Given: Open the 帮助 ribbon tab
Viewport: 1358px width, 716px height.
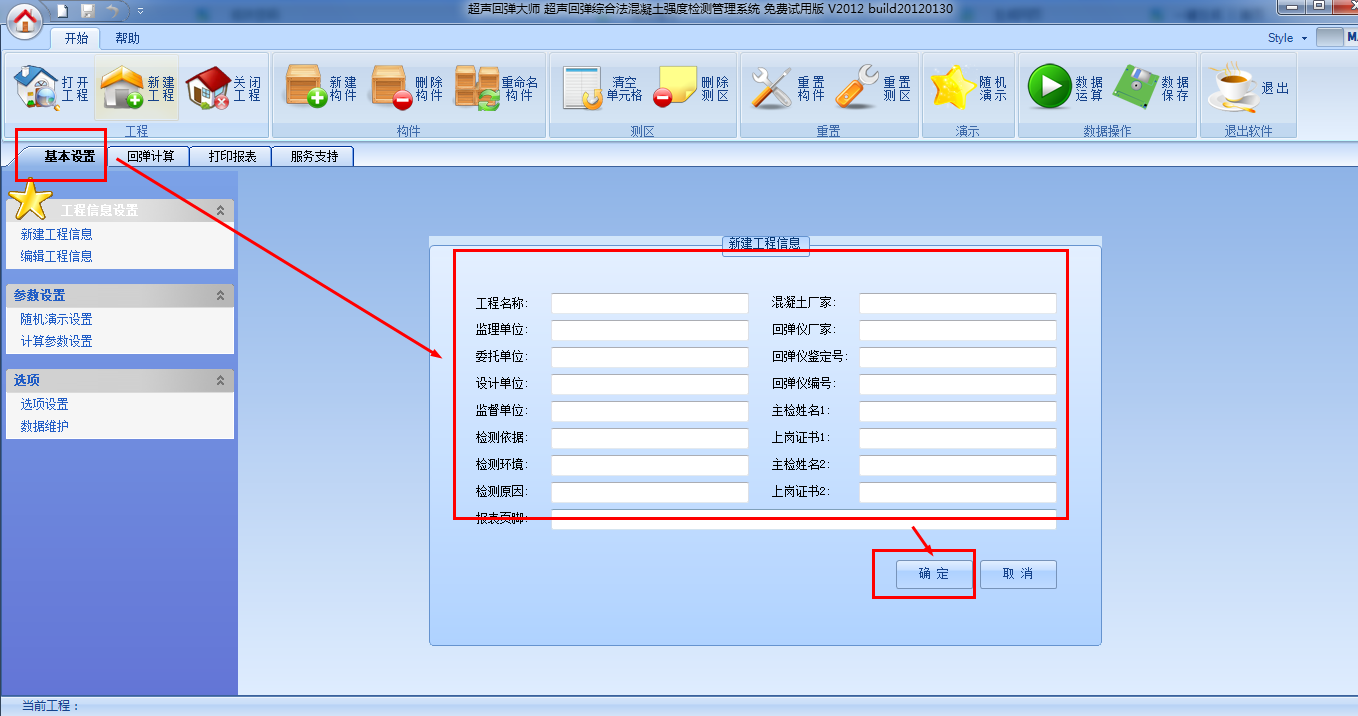Looking at the screenshot, I should pos(127,38).
